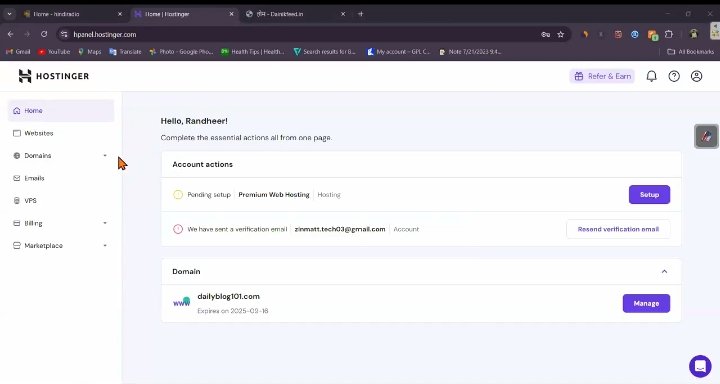Bookmark this page with star icon
The image size is (720, 384).
560,34
